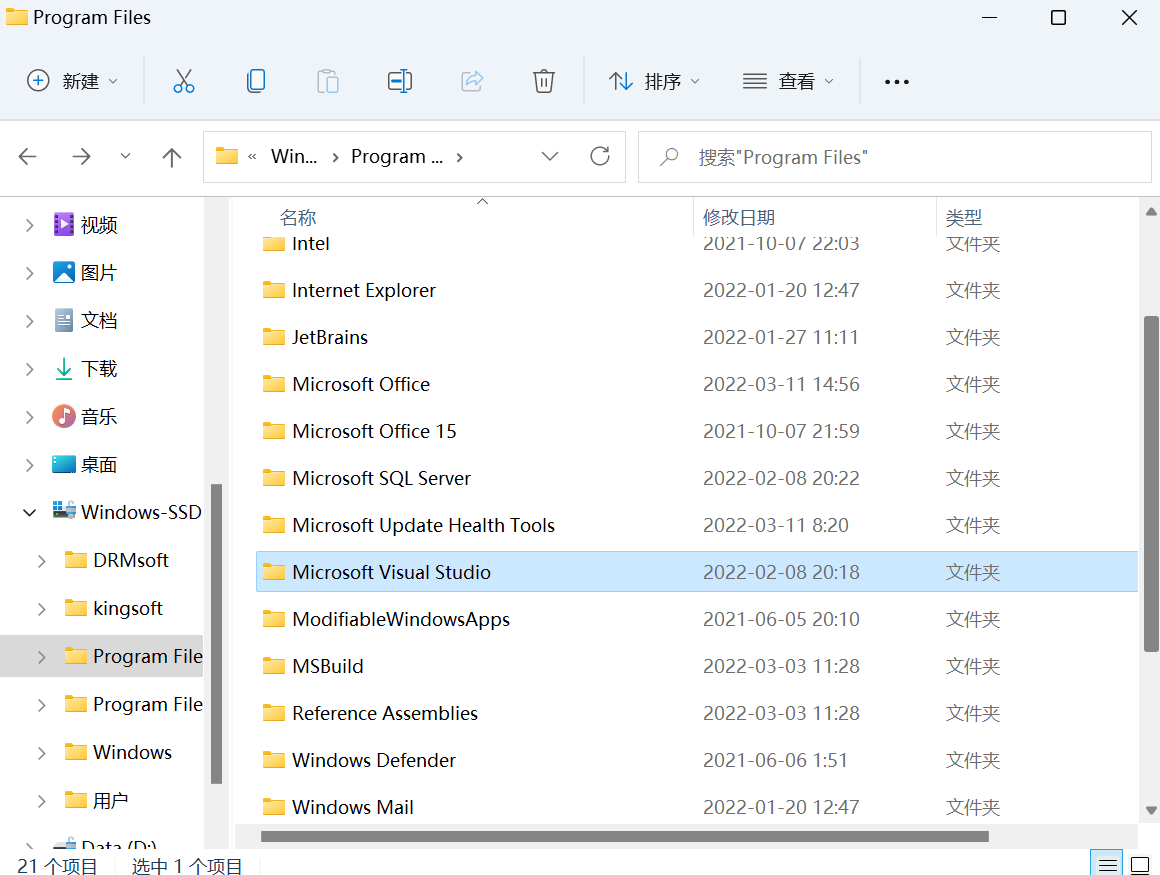Show hidden breadcrumb path with « chevron

pos(252,156)
